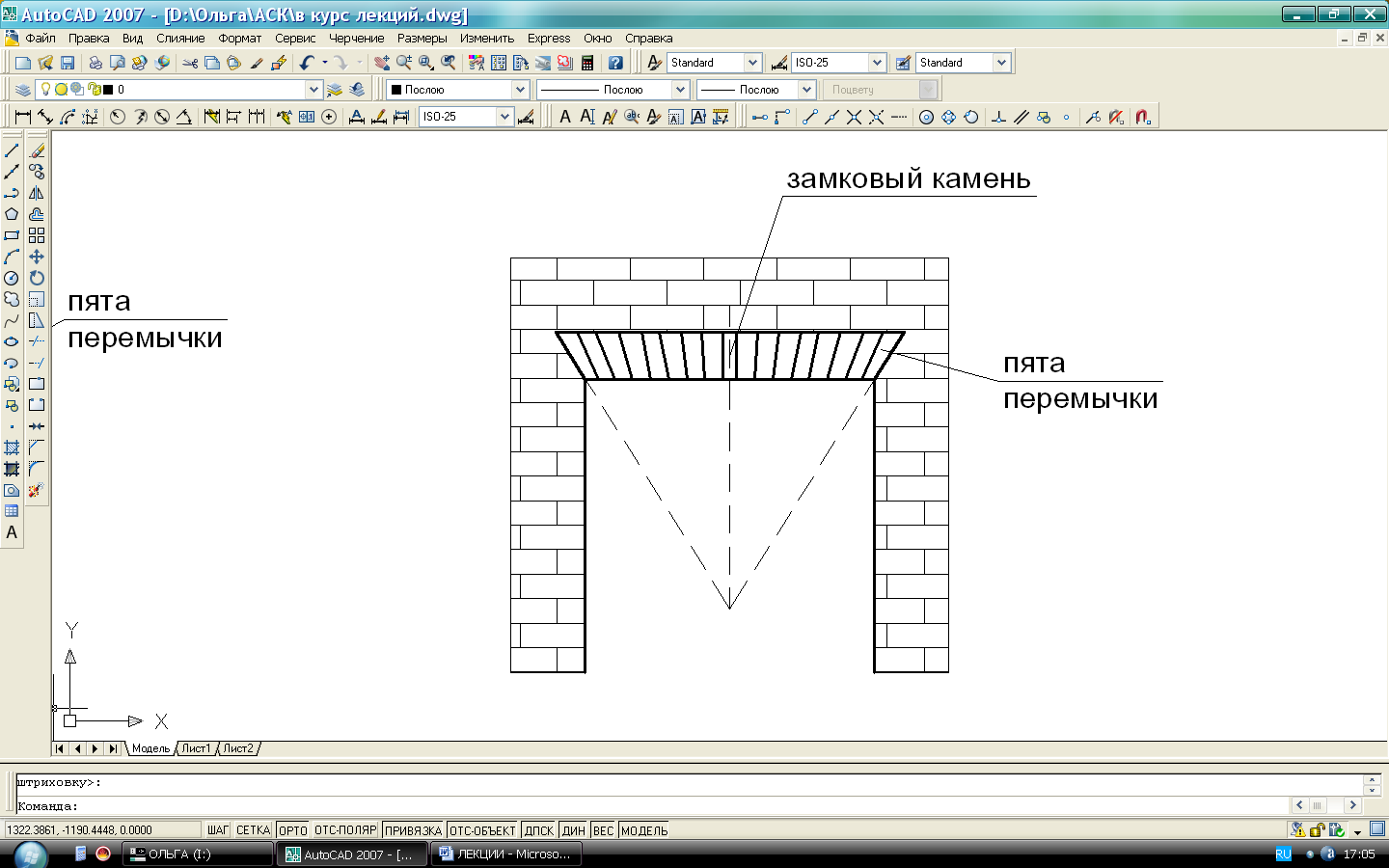
Task: Click the Save file icon
Action: click(68, 63)
